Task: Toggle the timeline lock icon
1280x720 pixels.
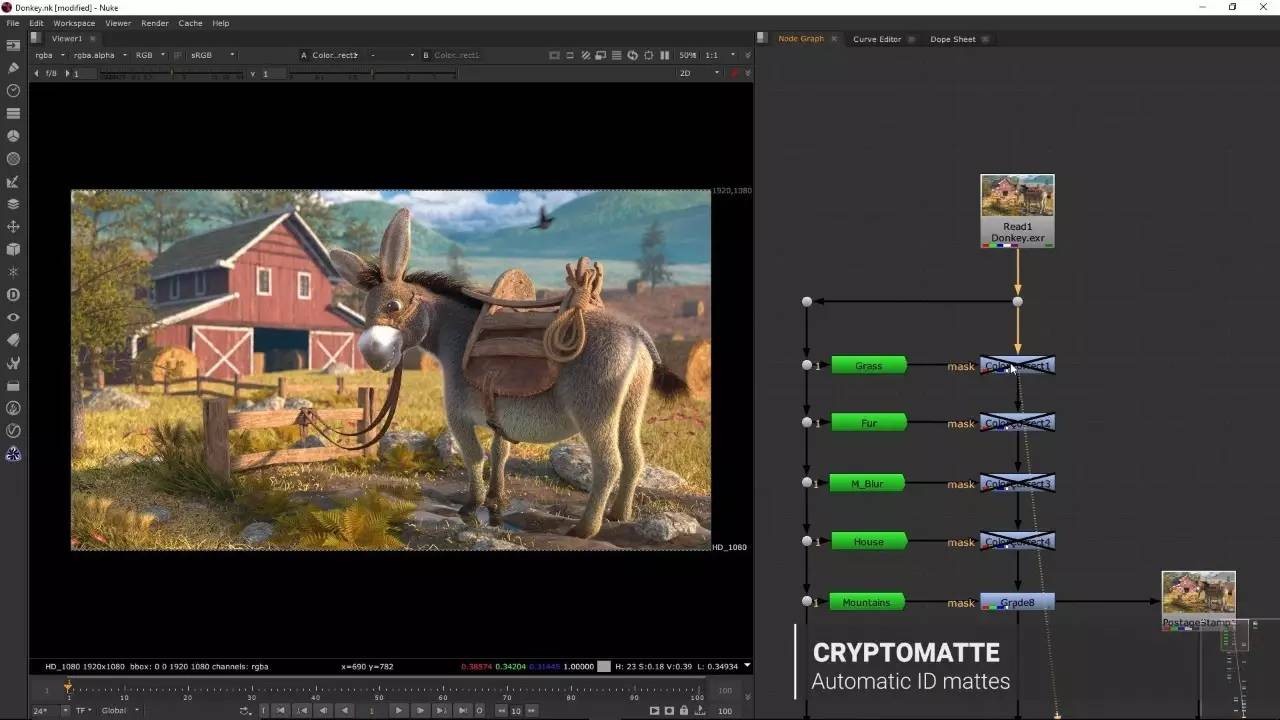Action: 683,711
